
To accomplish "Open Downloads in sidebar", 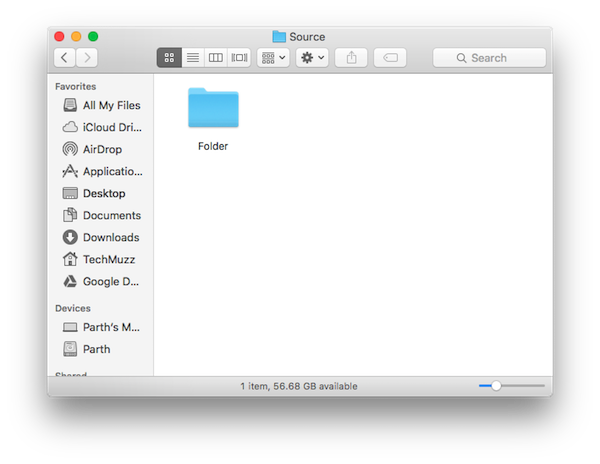I will 102,237.
